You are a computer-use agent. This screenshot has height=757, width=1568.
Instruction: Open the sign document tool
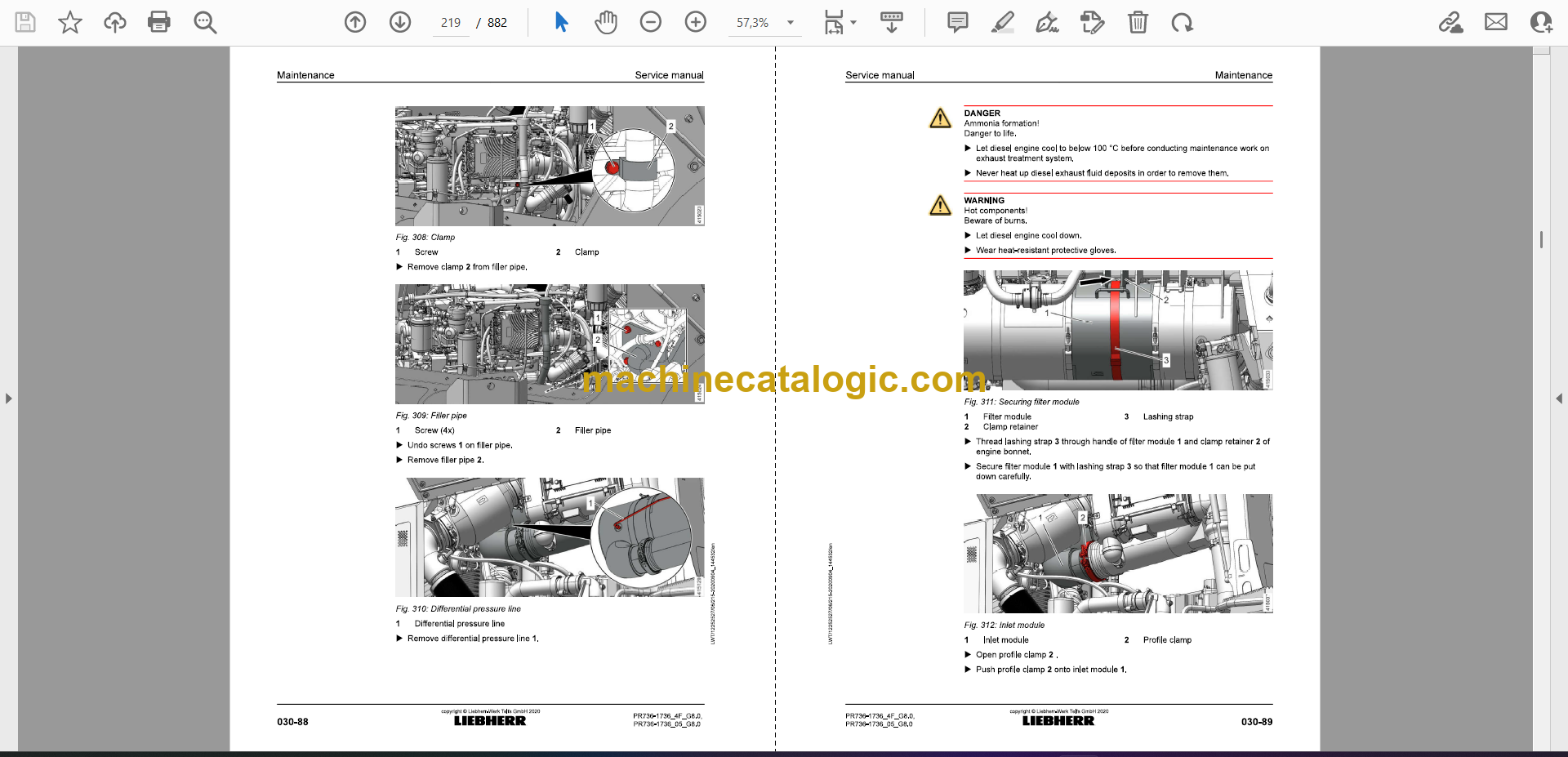tap(1048, 22)
